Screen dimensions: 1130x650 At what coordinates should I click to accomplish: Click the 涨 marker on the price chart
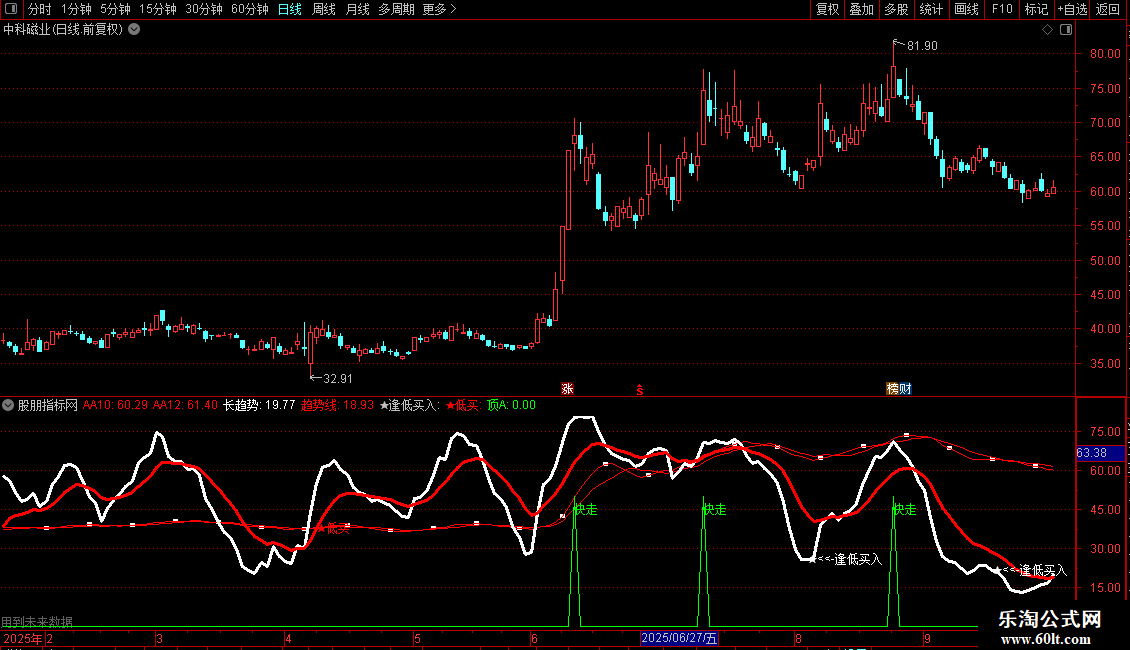[567, 388]
